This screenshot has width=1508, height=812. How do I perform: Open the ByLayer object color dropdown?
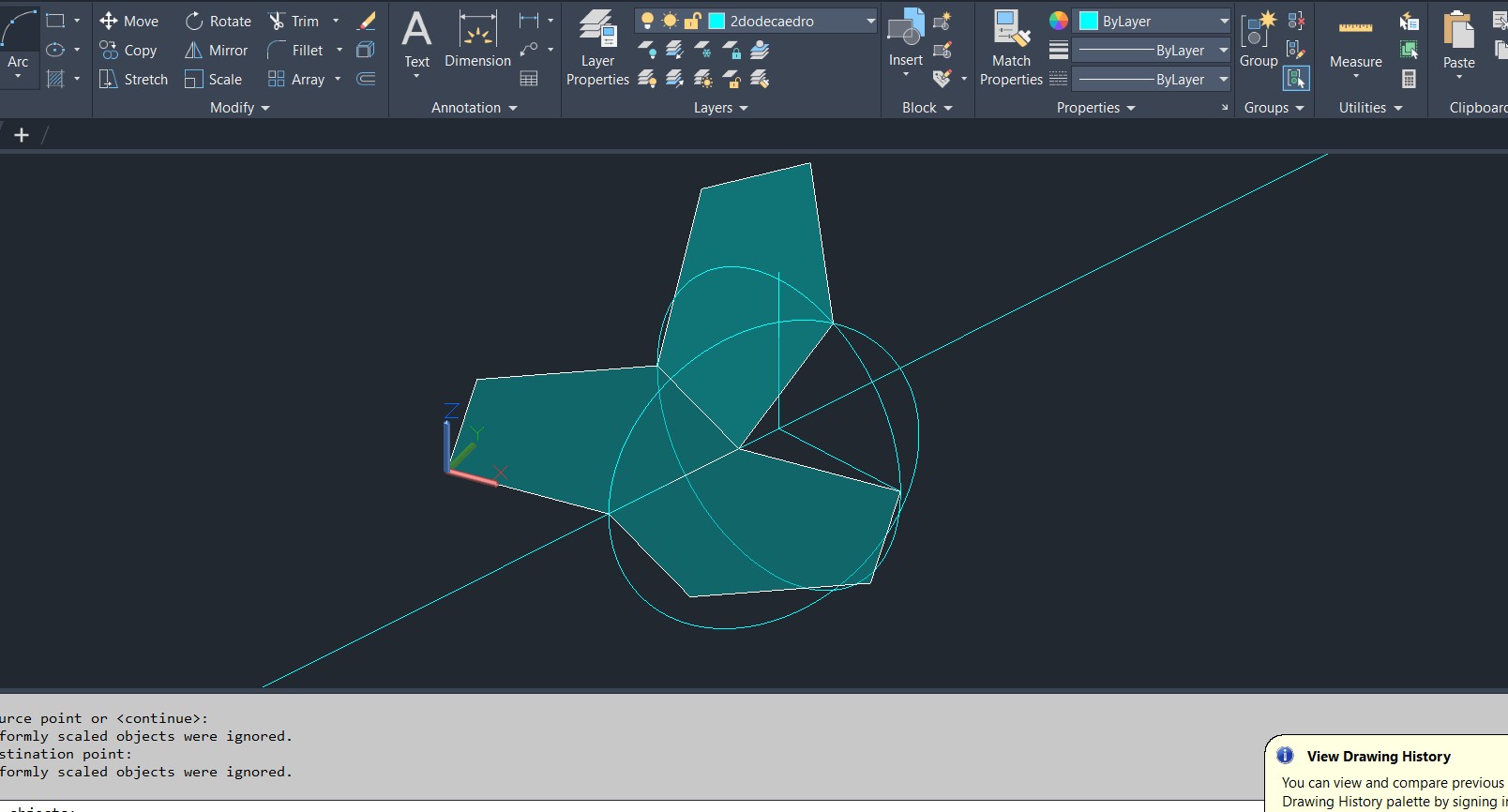(x=1224, y=21)
